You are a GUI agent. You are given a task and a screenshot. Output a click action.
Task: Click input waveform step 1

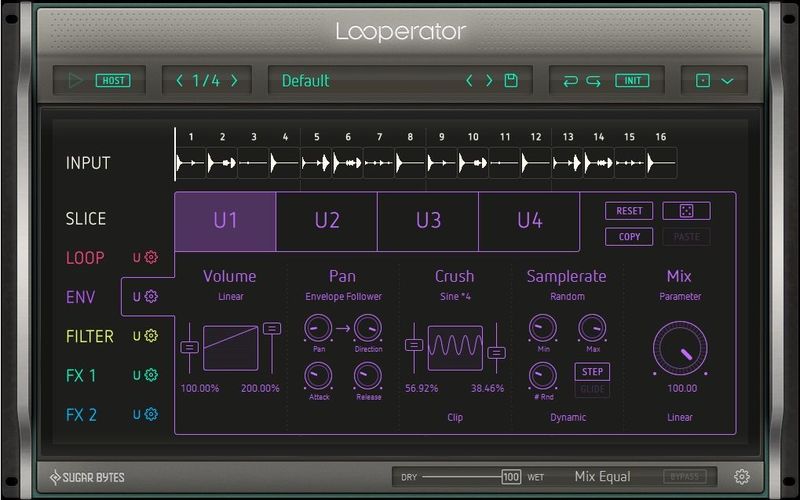(191, 163)
